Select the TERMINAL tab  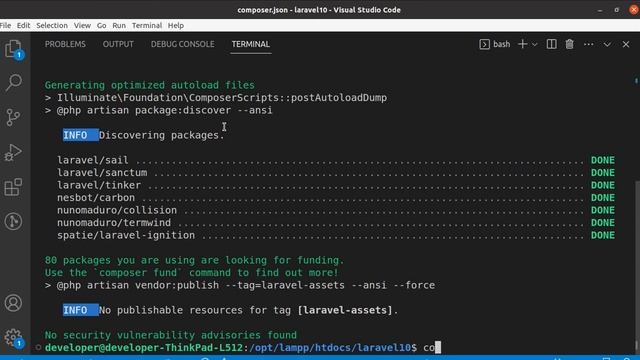point(251,44)
